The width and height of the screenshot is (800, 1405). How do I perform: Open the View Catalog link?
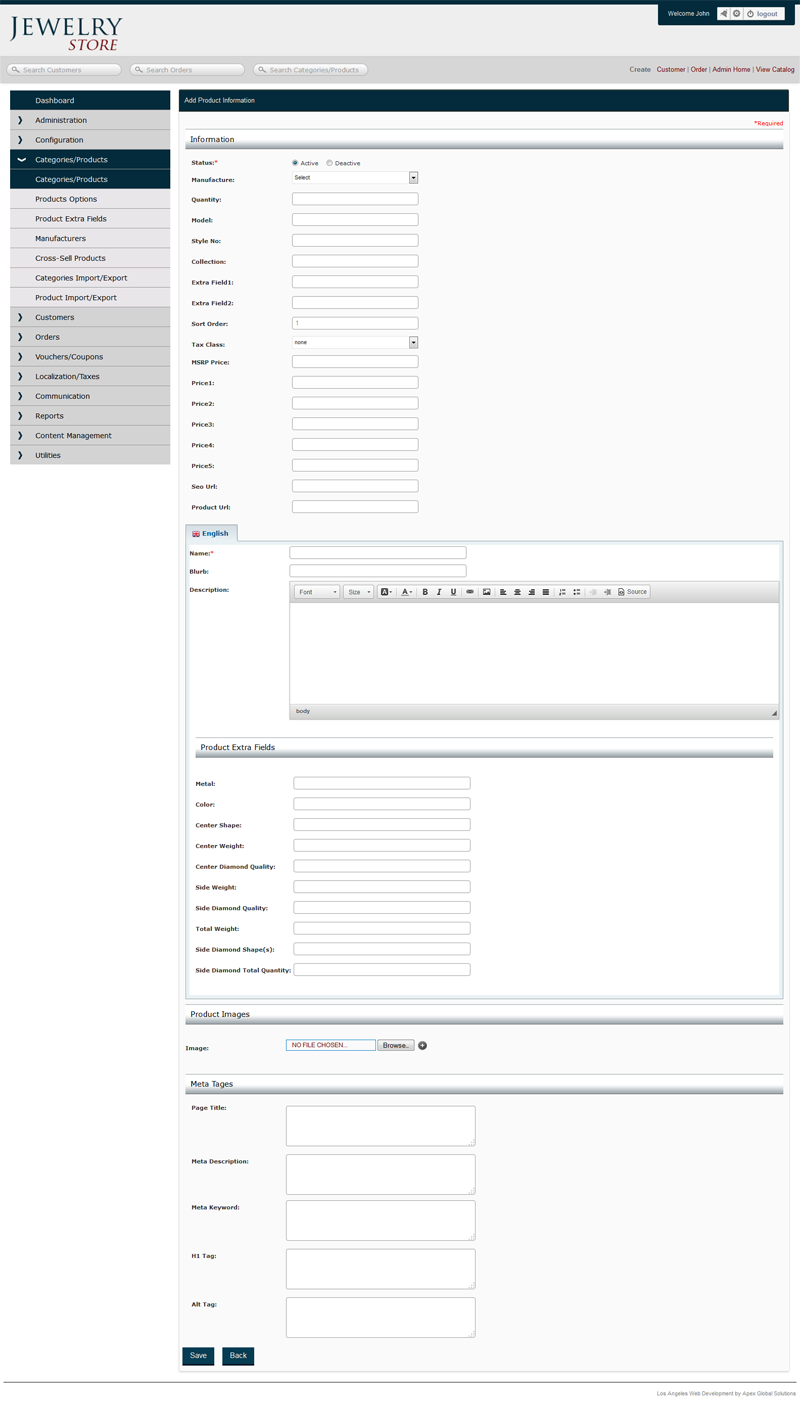pyautogui.click(x=775, y=70)
